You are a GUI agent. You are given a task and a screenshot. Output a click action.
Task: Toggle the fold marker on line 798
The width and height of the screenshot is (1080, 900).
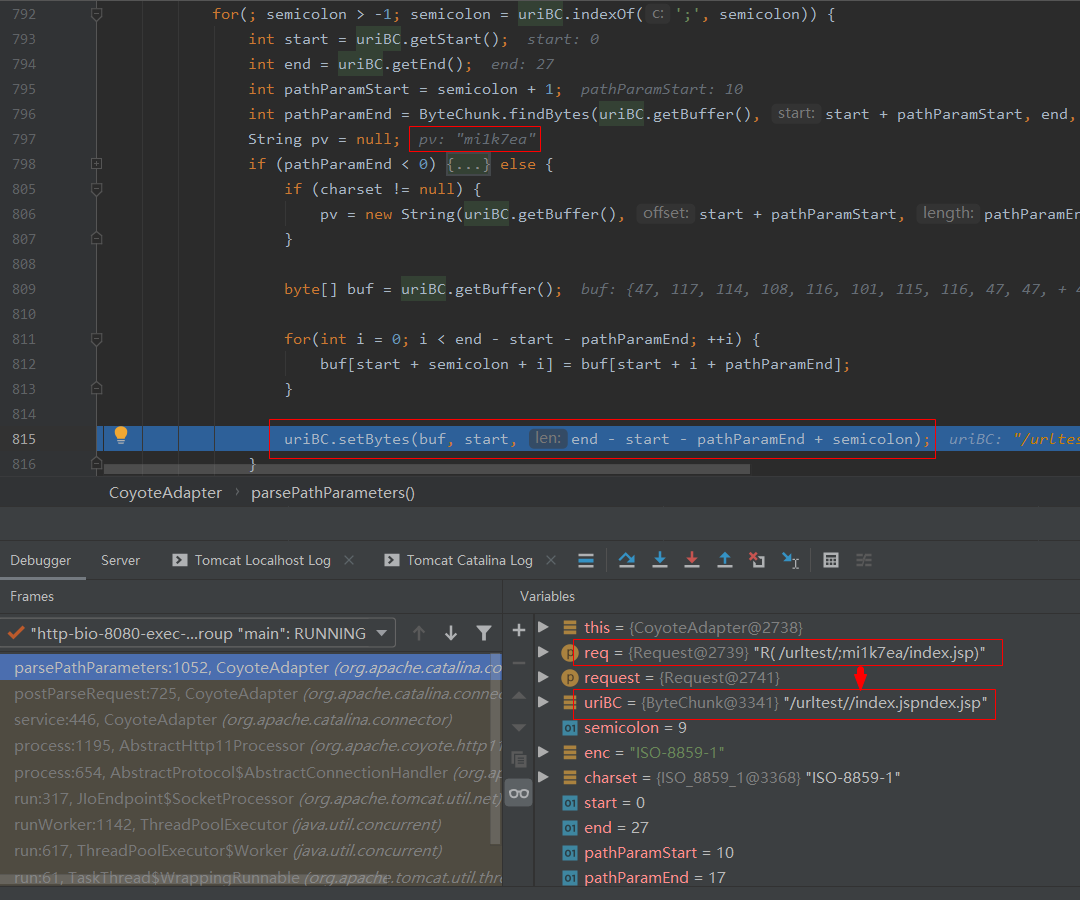(97, 163)
